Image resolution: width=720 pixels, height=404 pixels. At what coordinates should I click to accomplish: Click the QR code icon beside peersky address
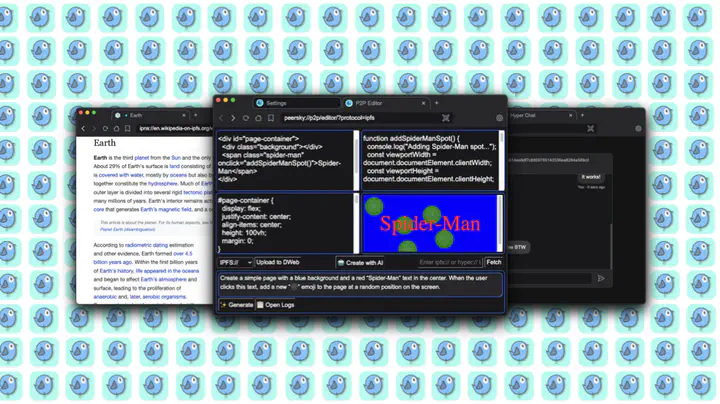click(x=446, y=118)
